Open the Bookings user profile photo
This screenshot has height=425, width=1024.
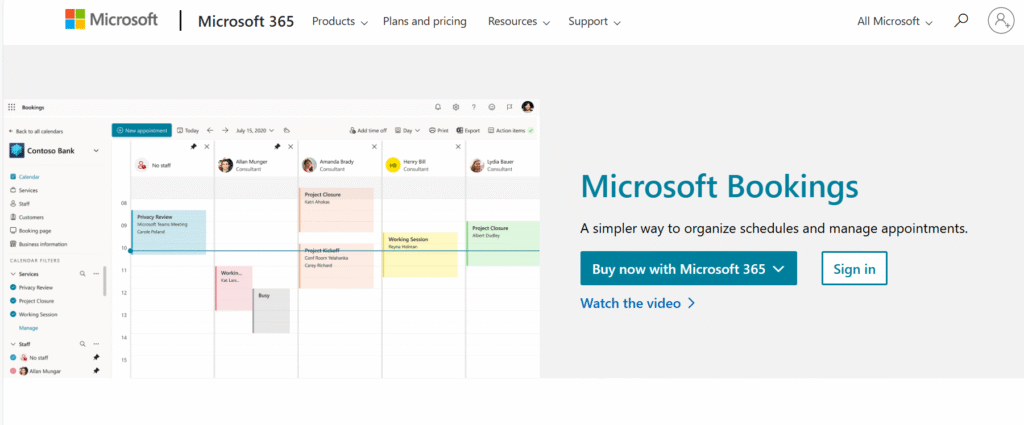pos(528,106)
